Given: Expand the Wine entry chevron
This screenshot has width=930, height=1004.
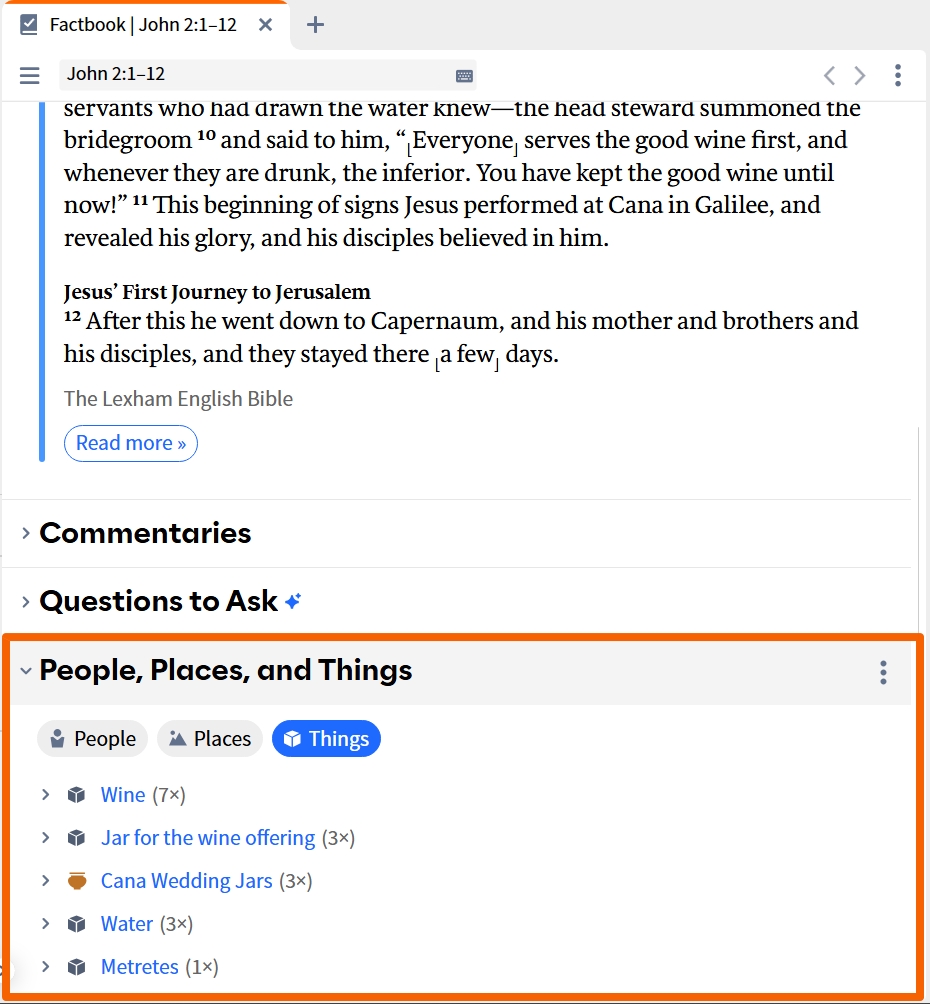Looking at the screenshot, I should pos(45,795).
